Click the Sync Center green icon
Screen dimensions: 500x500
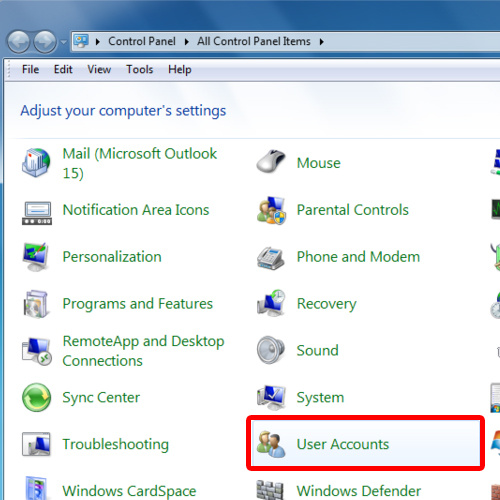36,397
